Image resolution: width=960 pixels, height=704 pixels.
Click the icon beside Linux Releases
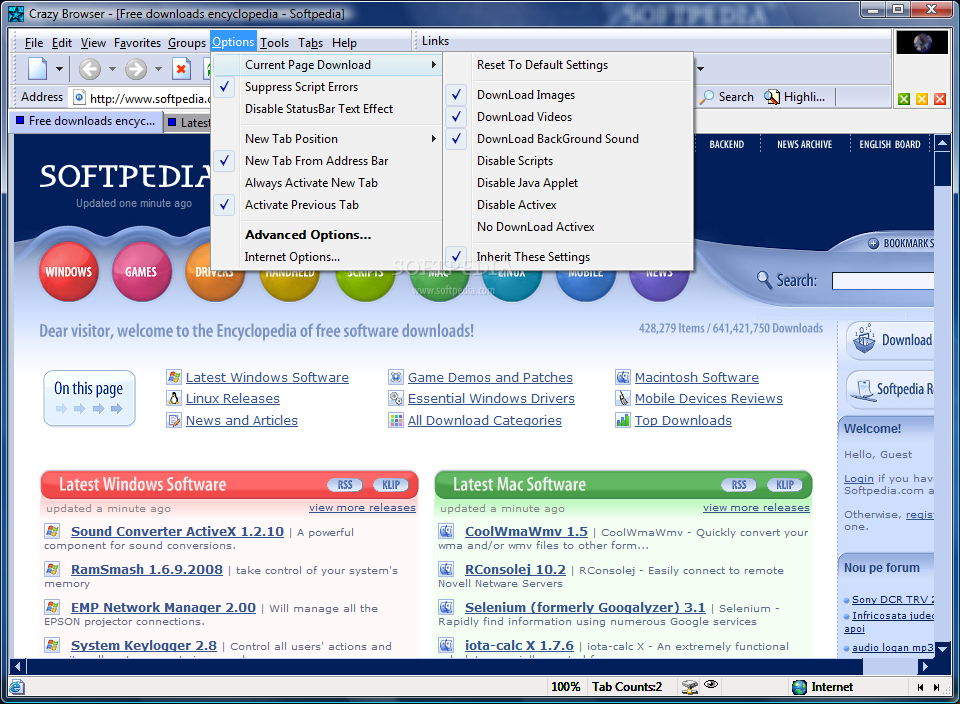click(x=174, y=399)
